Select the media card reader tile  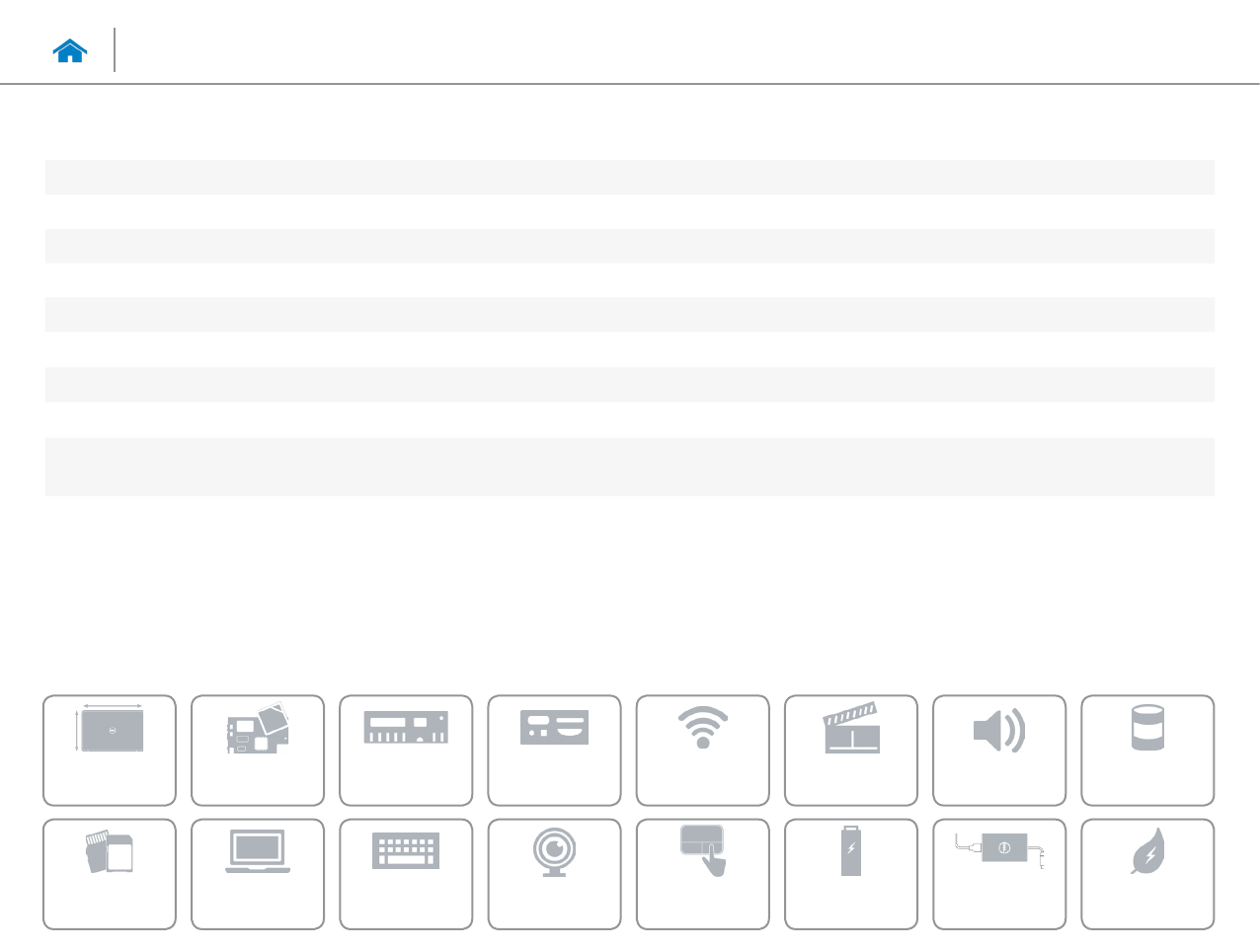click(110, 874)
